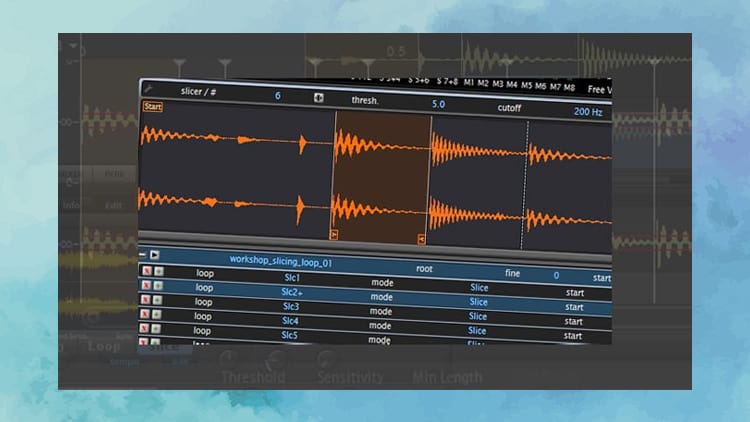The width and height of the screenshot is (750, 422).
Task: Click the arrows icon next to slicer count
Action: pos(319,98)
